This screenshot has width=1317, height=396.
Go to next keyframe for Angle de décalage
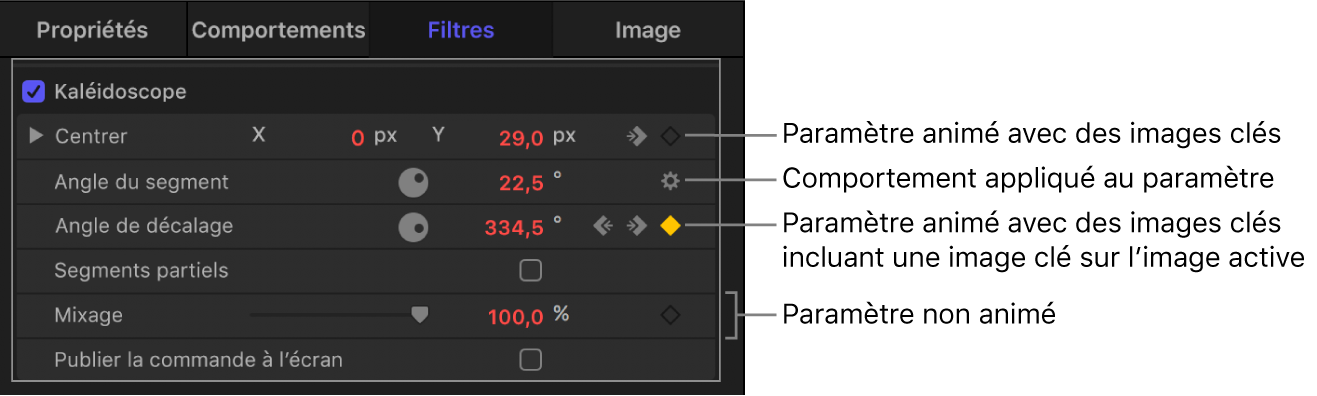pyautogui.click(x=636, y=226)
